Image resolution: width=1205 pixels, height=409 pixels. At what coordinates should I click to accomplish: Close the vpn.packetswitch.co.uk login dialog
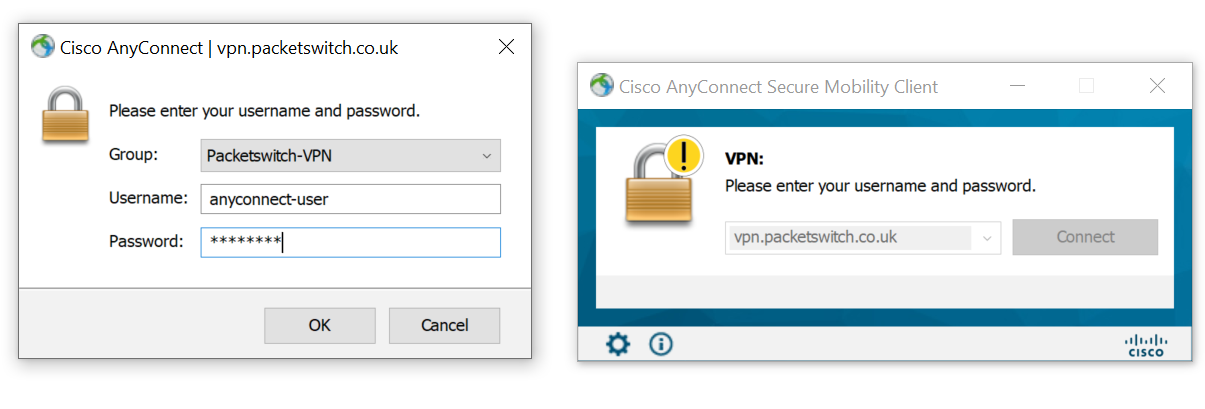507,47
